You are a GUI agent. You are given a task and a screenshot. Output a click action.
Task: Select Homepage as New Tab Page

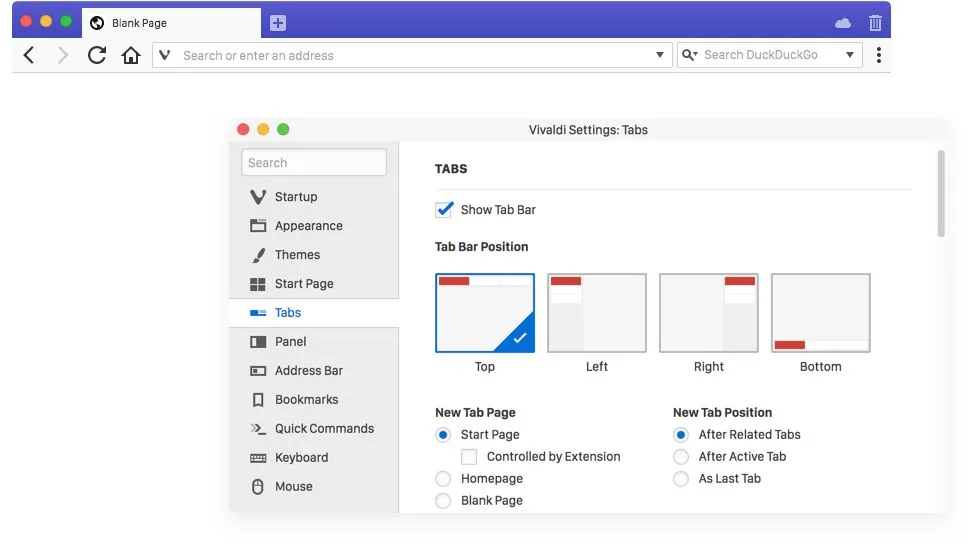[x=443, y=479]
